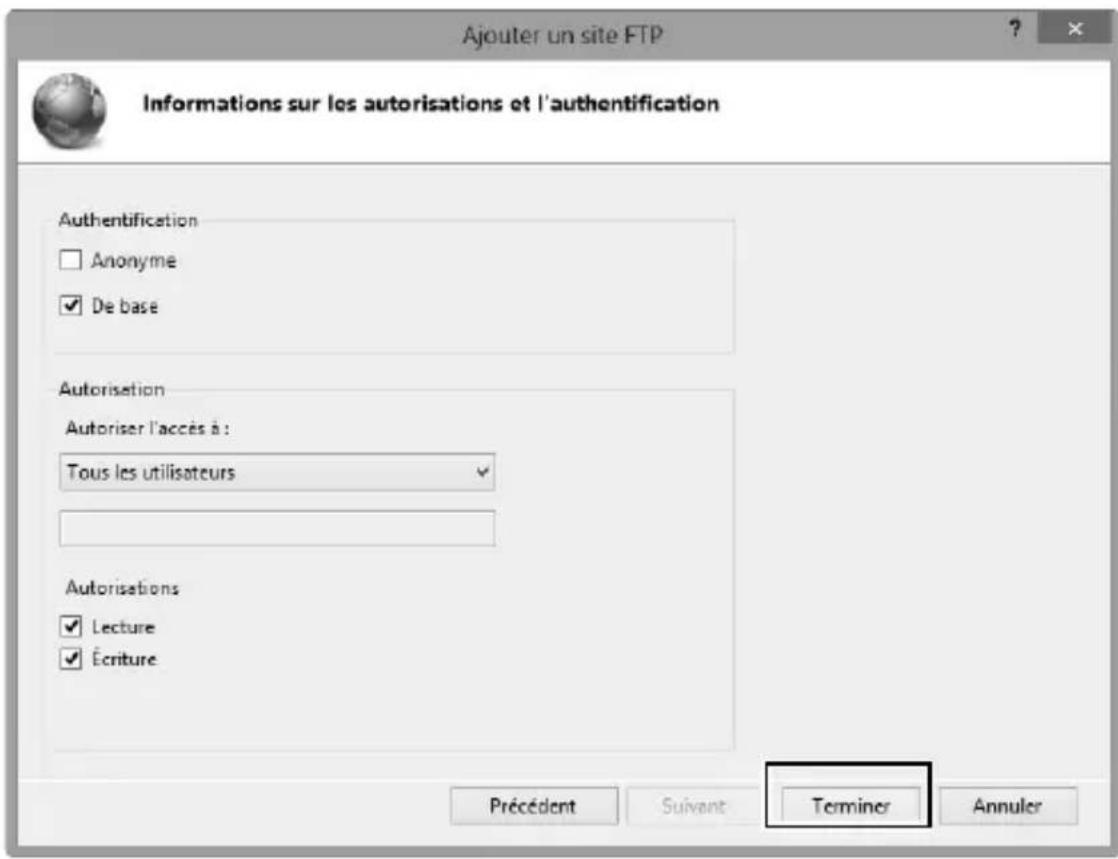Click the 'Autorisations' label
The height and width of the screenshot is (859, 1118).
[122, 588]
